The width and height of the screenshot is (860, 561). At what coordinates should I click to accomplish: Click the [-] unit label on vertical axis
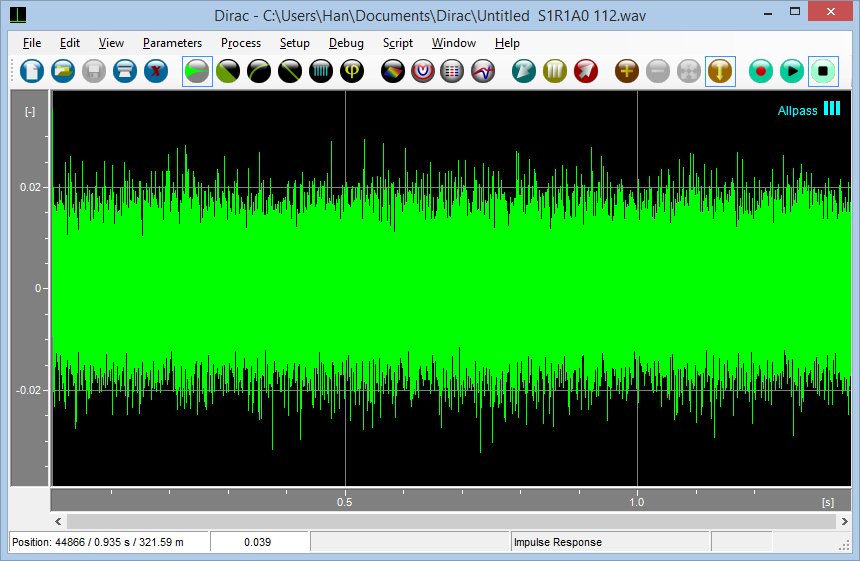30,112
